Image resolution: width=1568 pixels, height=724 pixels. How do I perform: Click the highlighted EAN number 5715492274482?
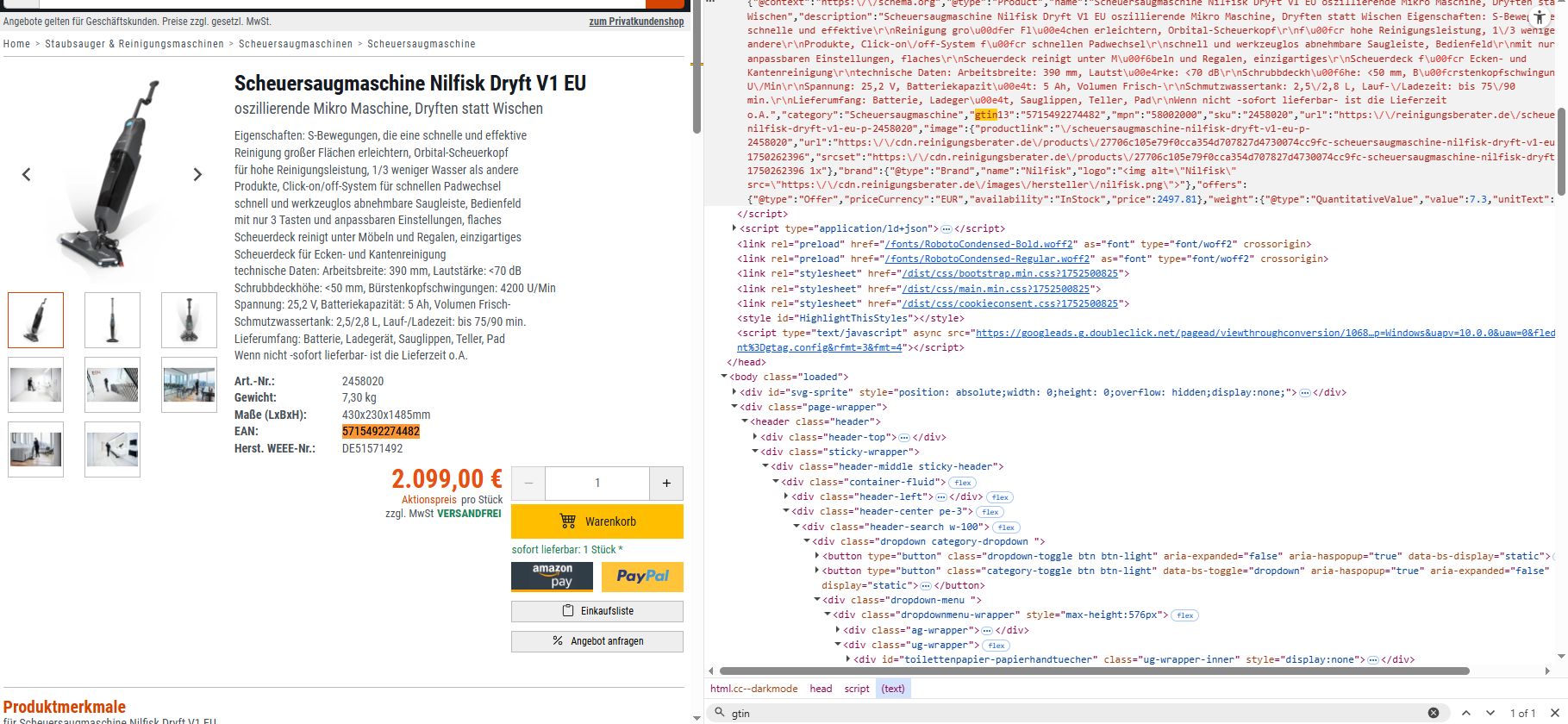click(x=381, y=432)
